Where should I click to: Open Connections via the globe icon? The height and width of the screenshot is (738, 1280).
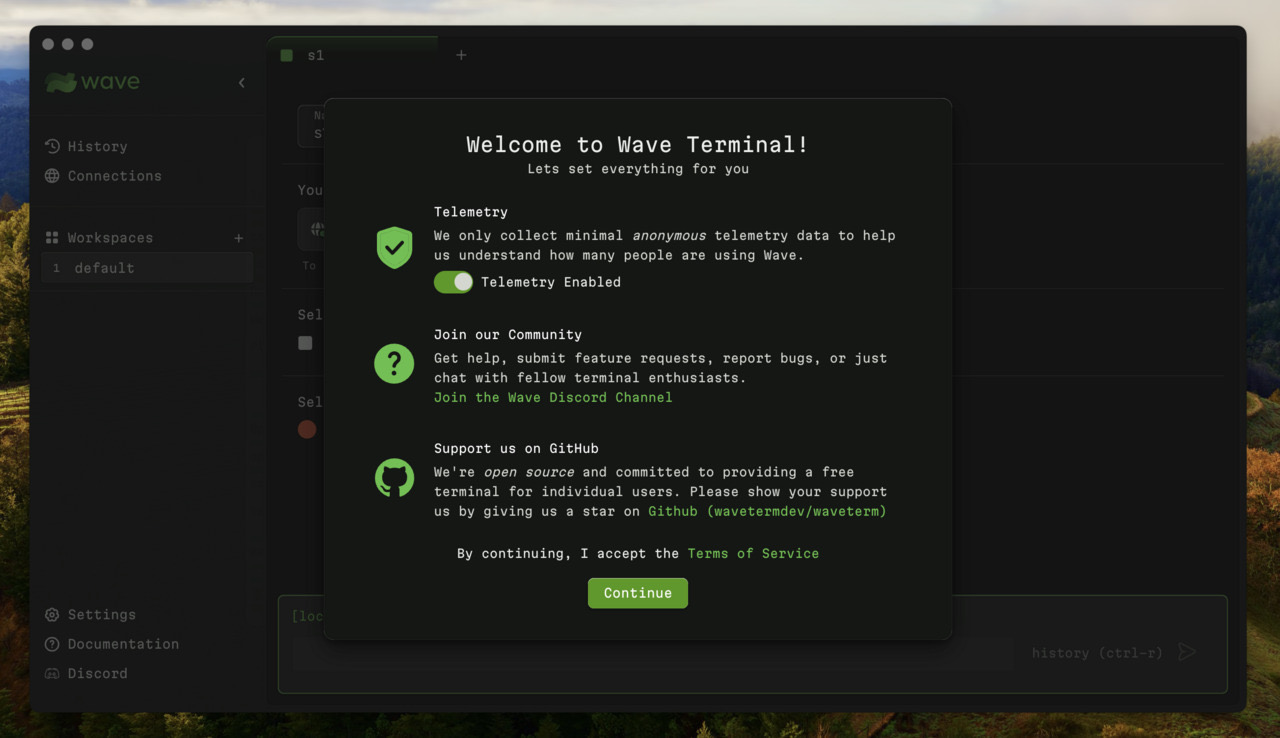(x=51, y=176)
